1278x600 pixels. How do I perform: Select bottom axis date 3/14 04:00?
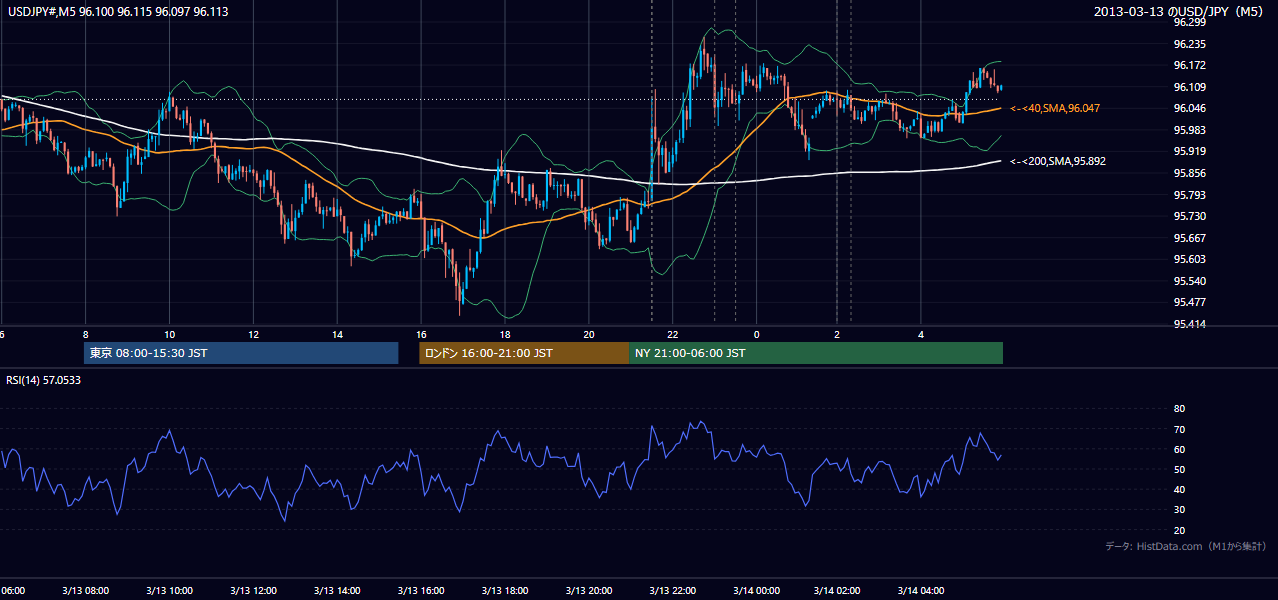click(922, 591)
